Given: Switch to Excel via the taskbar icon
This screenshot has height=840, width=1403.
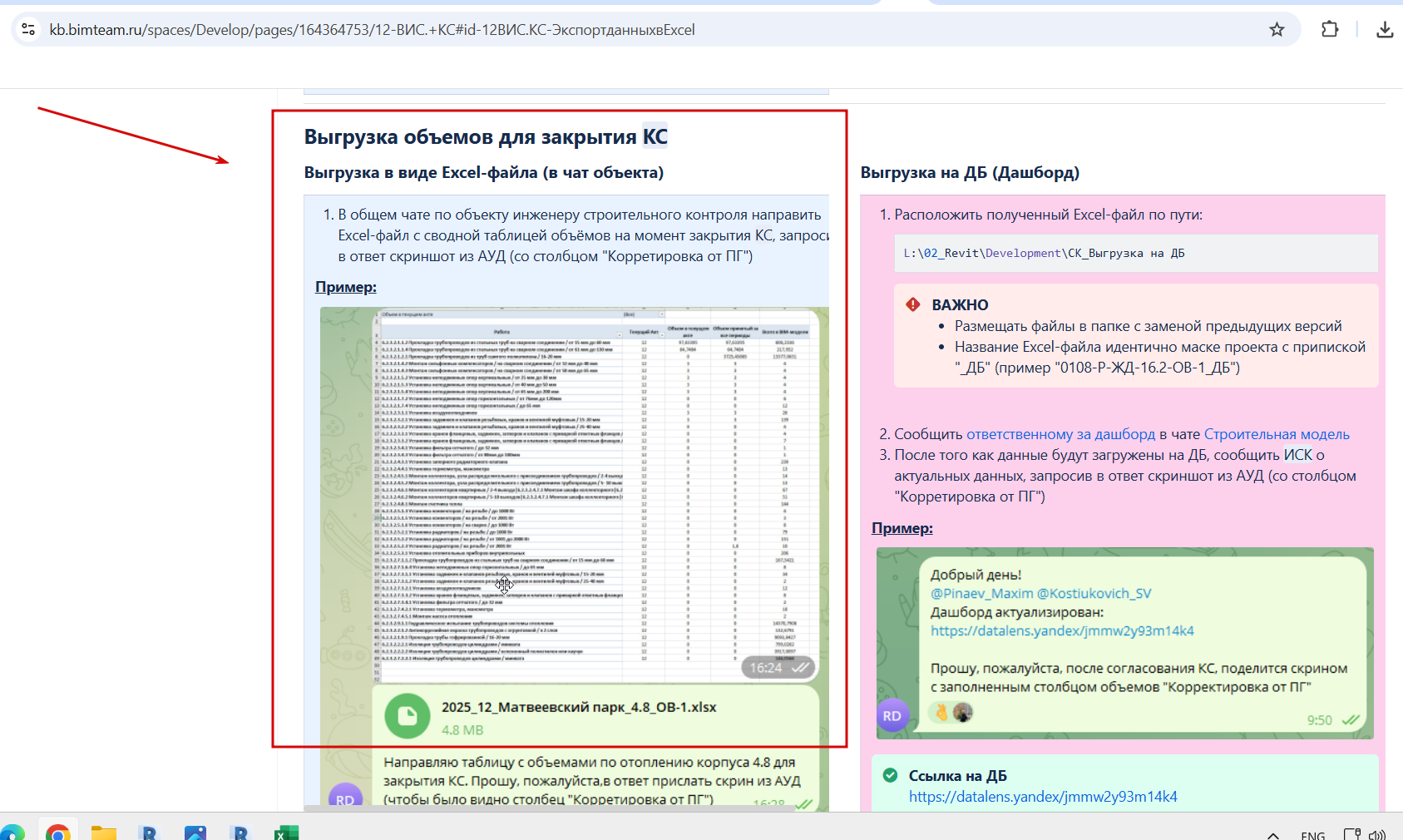Looking at the screenshot, I should (286, 832).
